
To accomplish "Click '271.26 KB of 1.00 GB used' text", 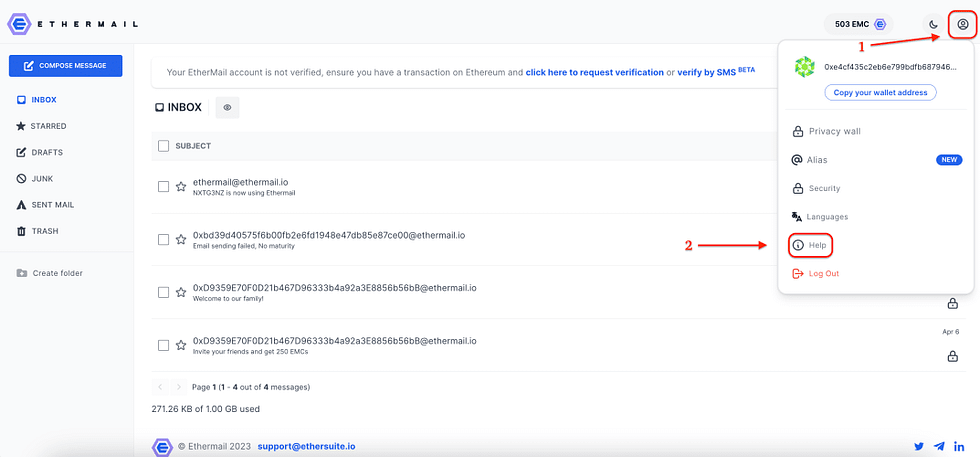I will [206, 409].
